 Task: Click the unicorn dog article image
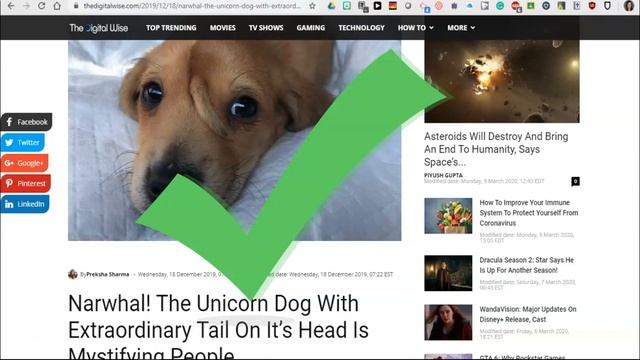click(x=234, y=140)
